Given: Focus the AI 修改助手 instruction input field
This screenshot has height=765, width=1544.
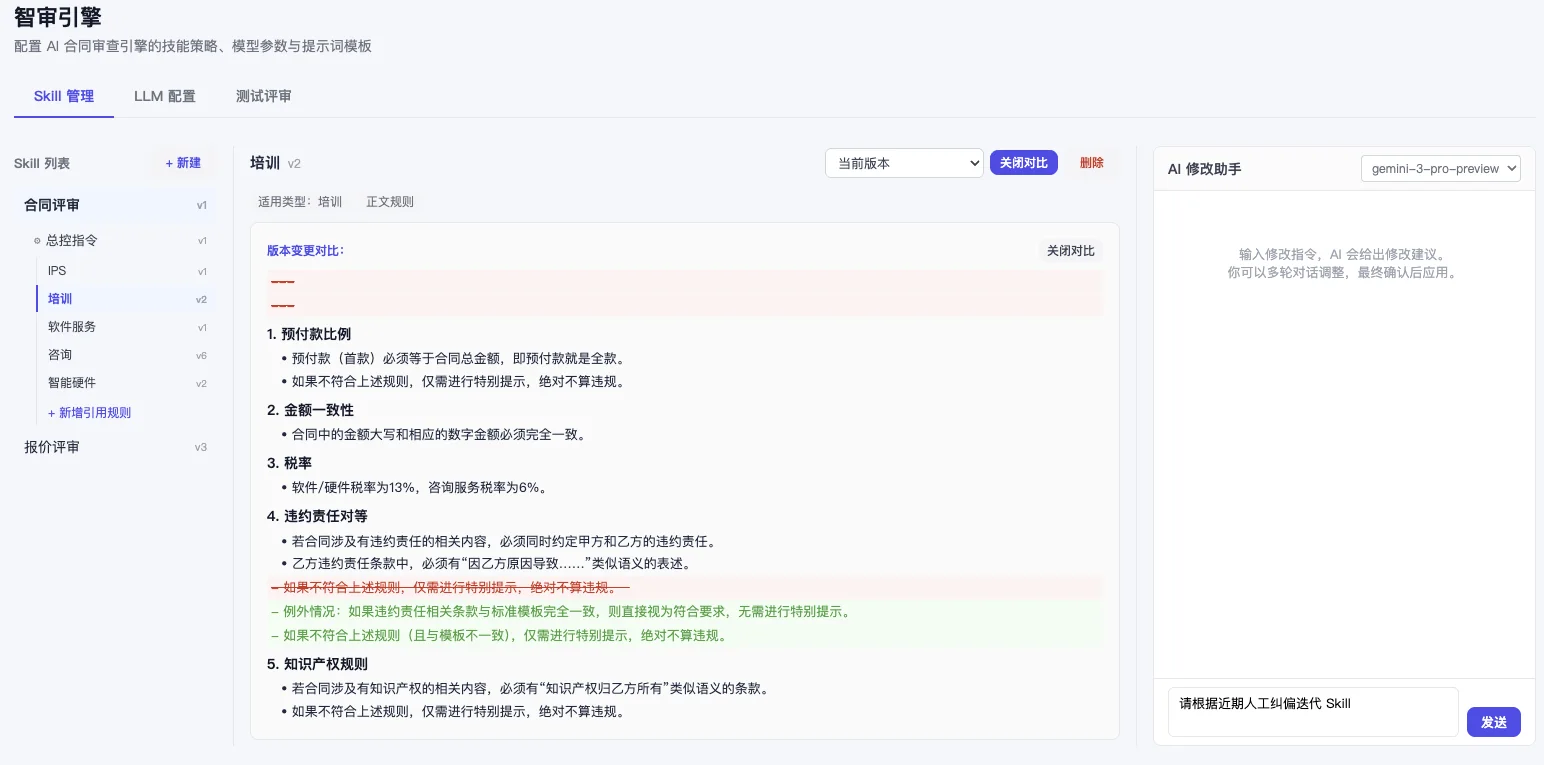Looking at the screenshot, I should [1313, 711].
